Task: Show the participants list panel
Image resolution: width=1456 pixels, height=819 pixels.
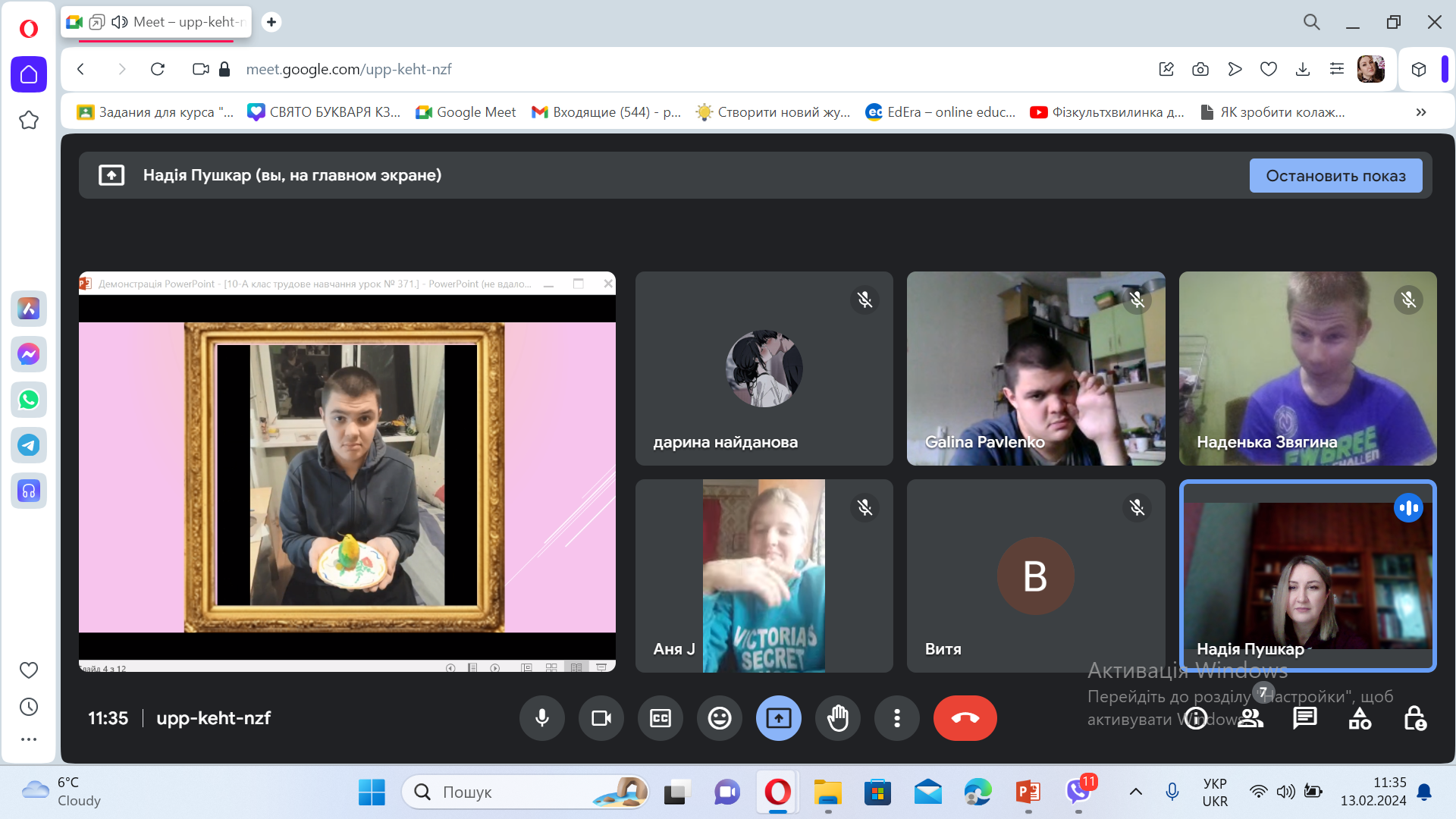Action: tap(1250, 718)
